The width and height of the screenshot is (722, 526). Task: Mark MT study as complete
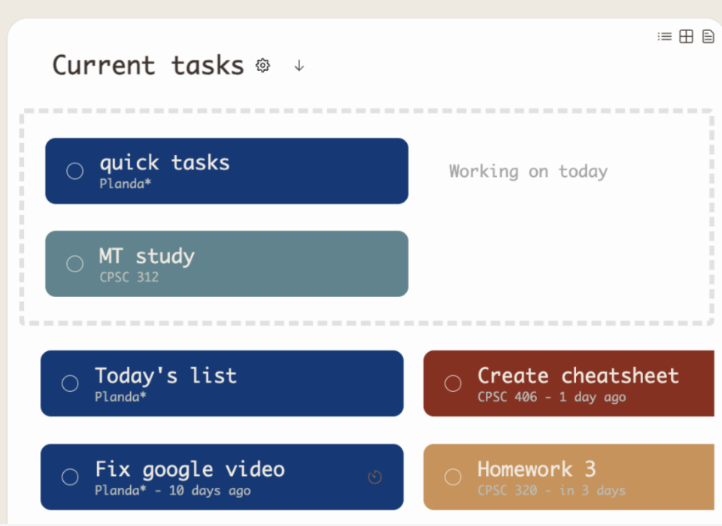75,264
